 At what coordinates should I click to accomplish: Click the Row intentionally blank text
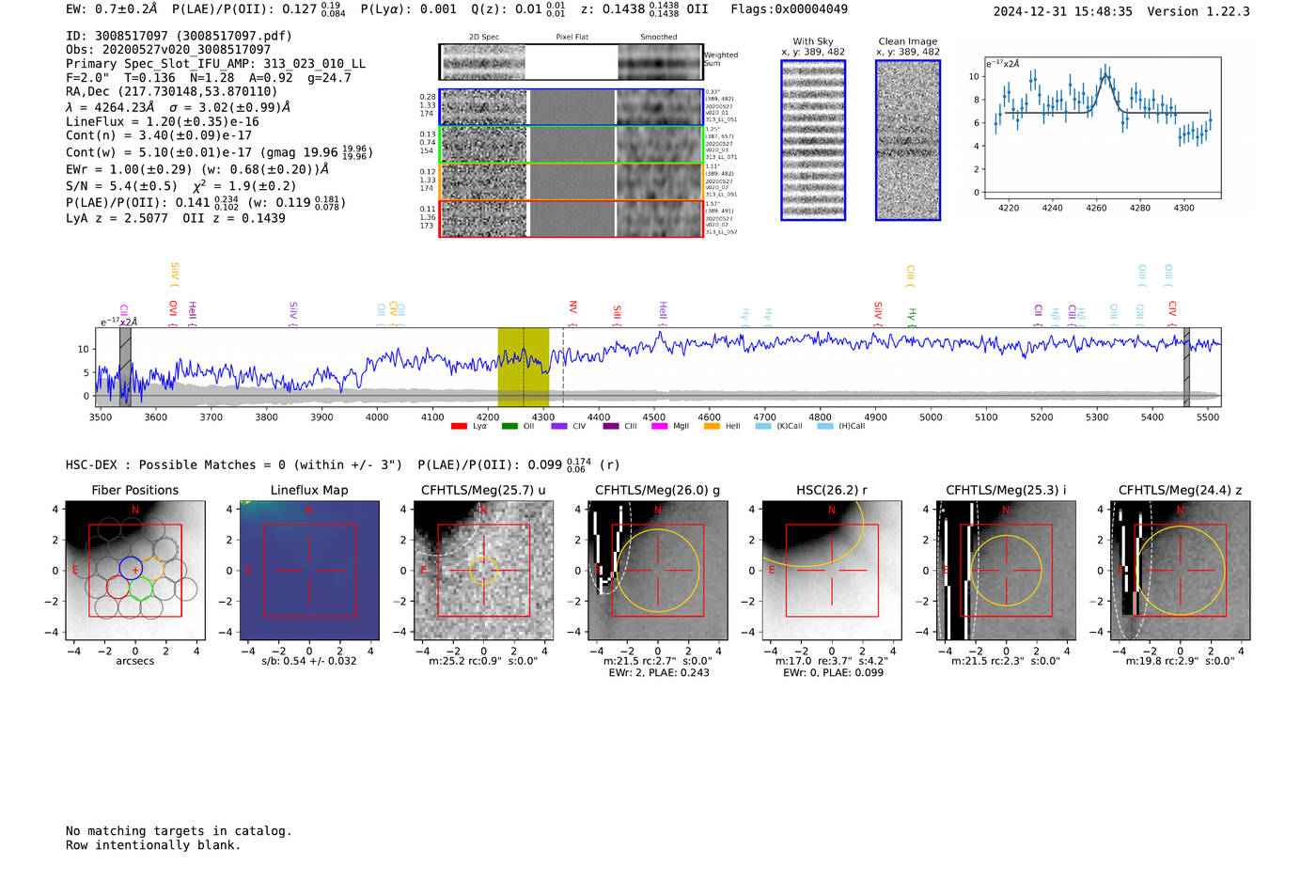point(153,845)
